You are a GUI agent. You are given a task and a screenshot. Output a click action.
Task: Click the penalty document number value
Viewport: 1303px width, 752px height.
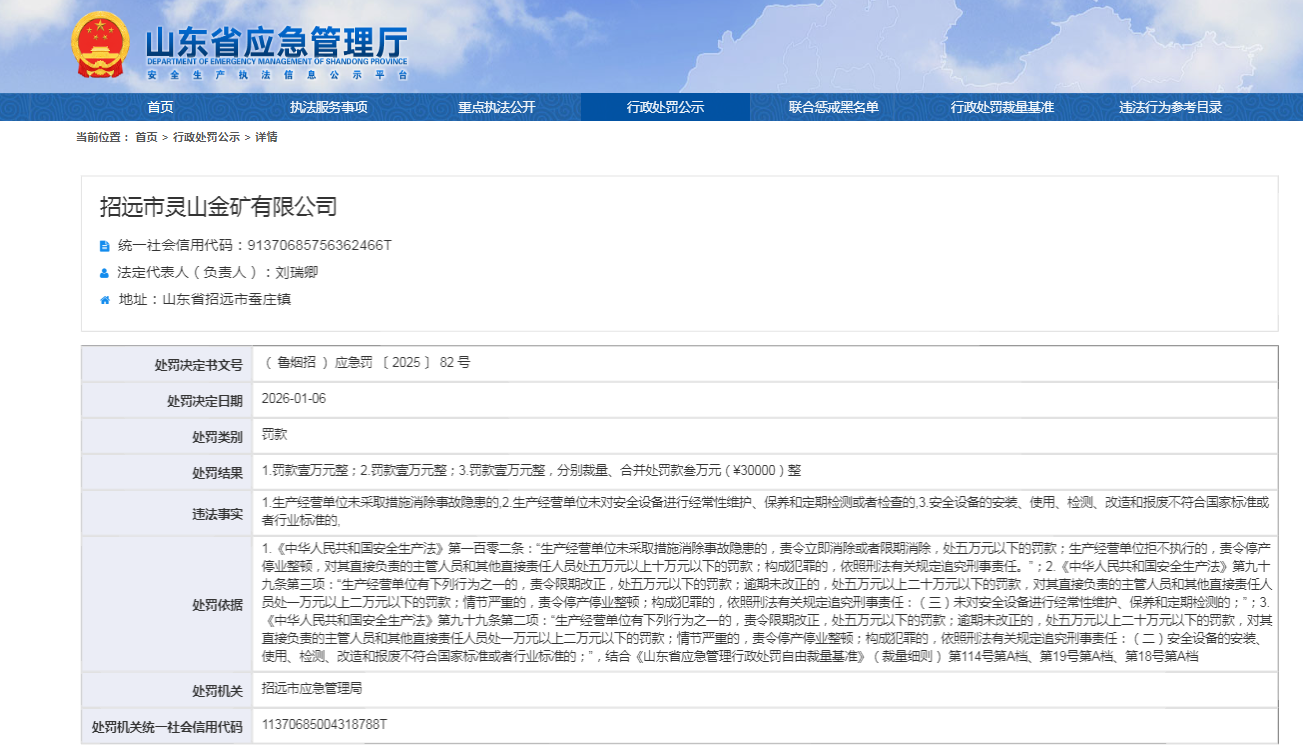(x=366, y=362)
